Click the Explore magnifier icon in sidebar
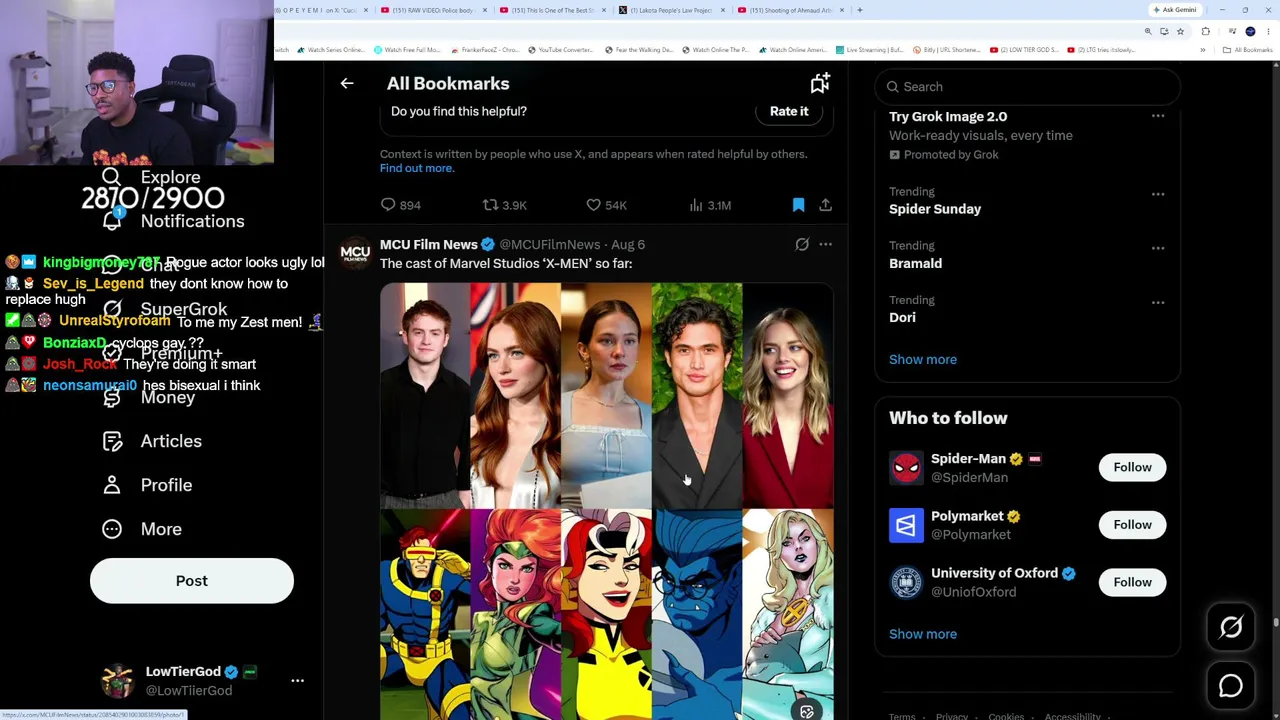This screenshot has width=1280, height=720. pyautogui.click(x=111, y=177)
